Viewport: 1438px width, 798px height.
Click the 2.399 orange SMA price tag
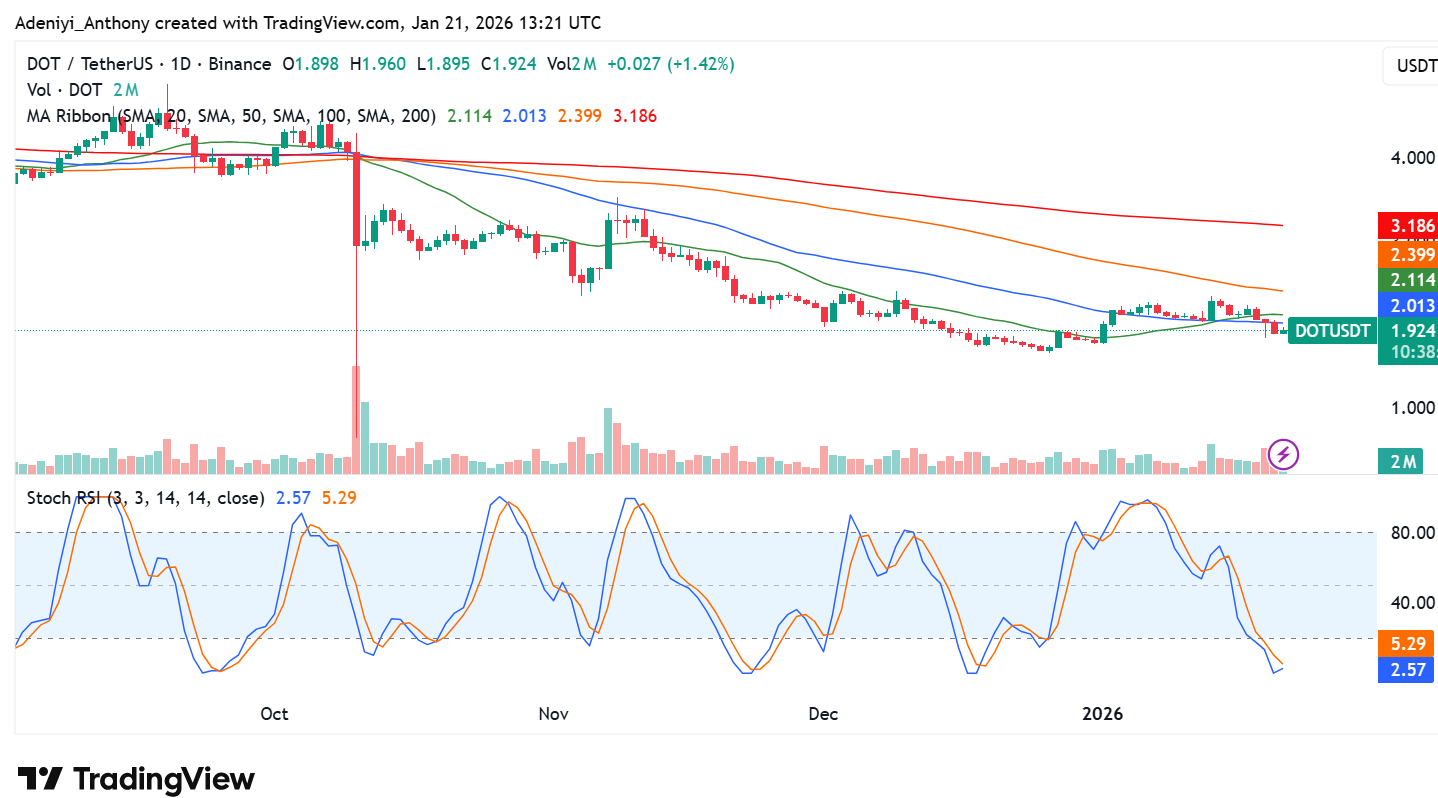(x=1407, y=254)
